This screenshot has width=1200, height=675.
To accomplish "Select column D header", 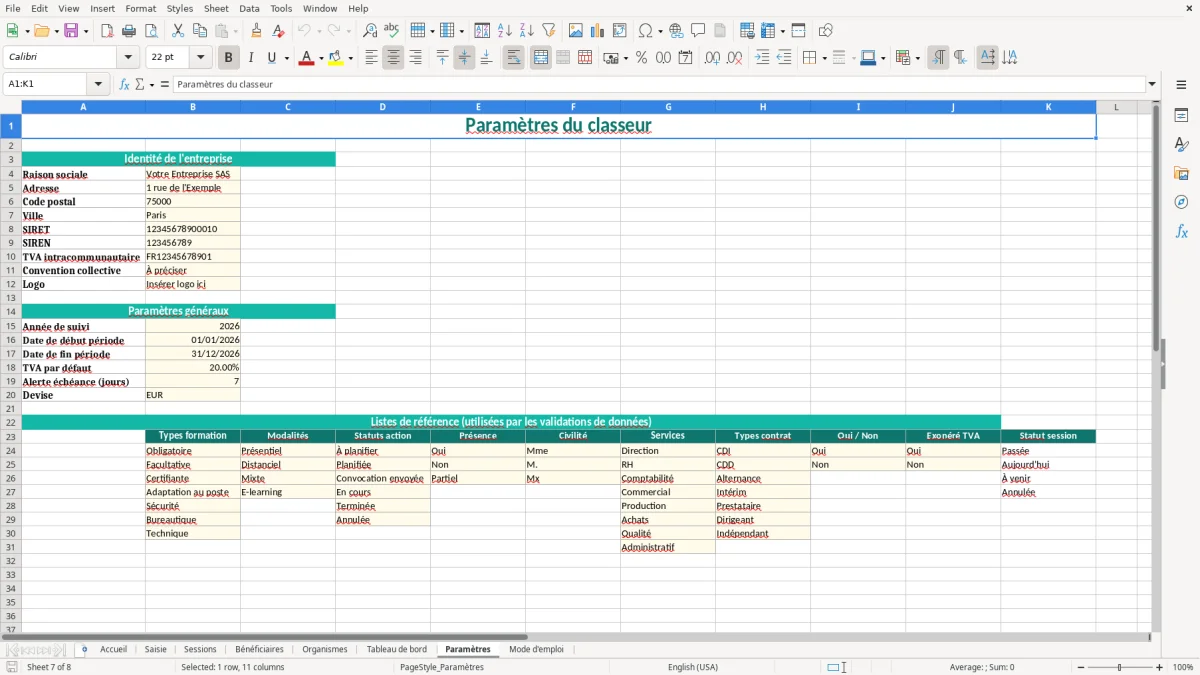I will pos(383,107).
